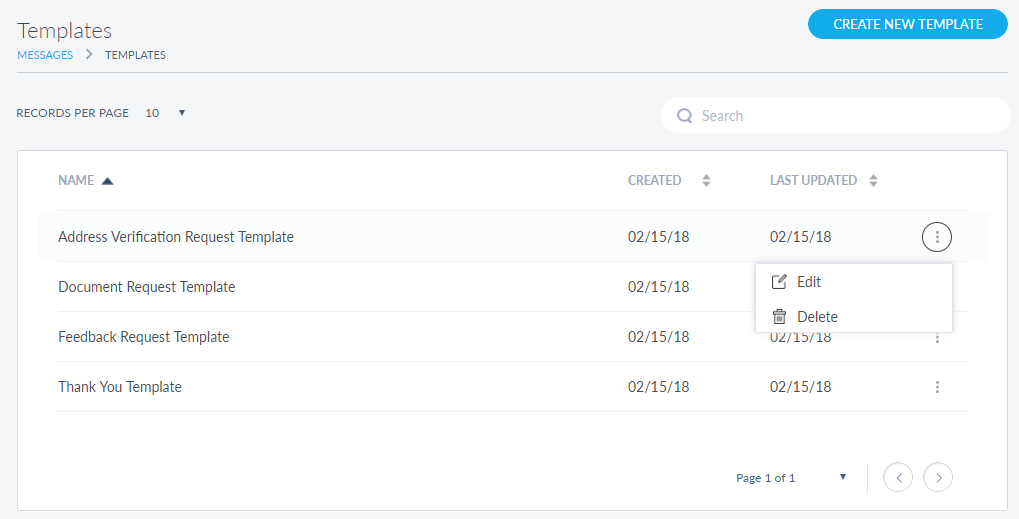Screen dimensions: 1019x519
Task: Open the Thank You Template entry
Action: tap(120, 387)
